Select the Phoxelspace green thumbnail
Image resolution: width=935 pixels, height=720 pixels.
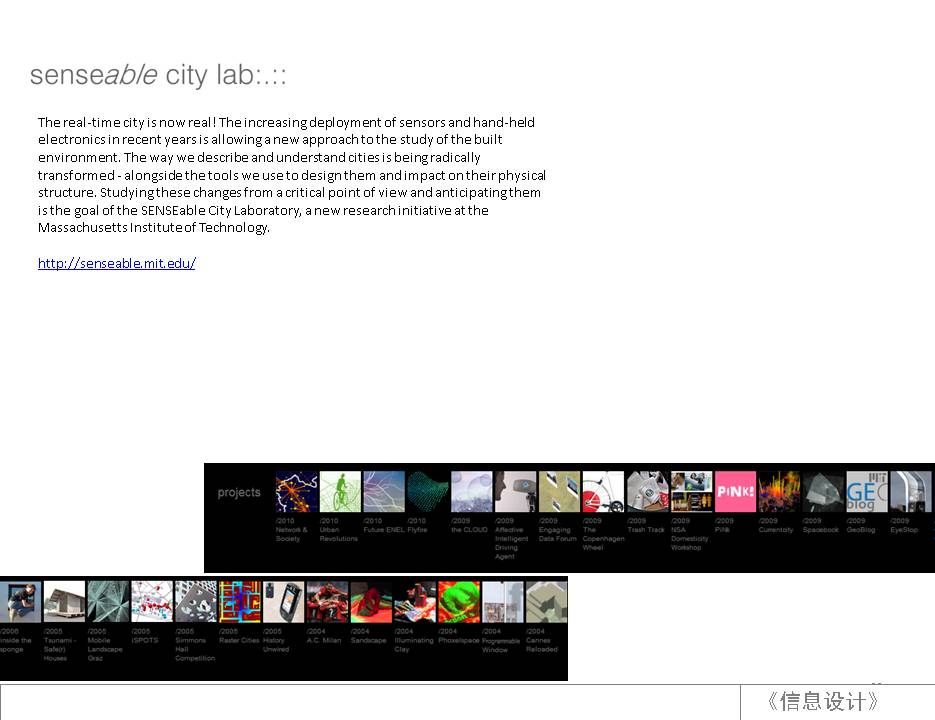click(x=459, y=602)
